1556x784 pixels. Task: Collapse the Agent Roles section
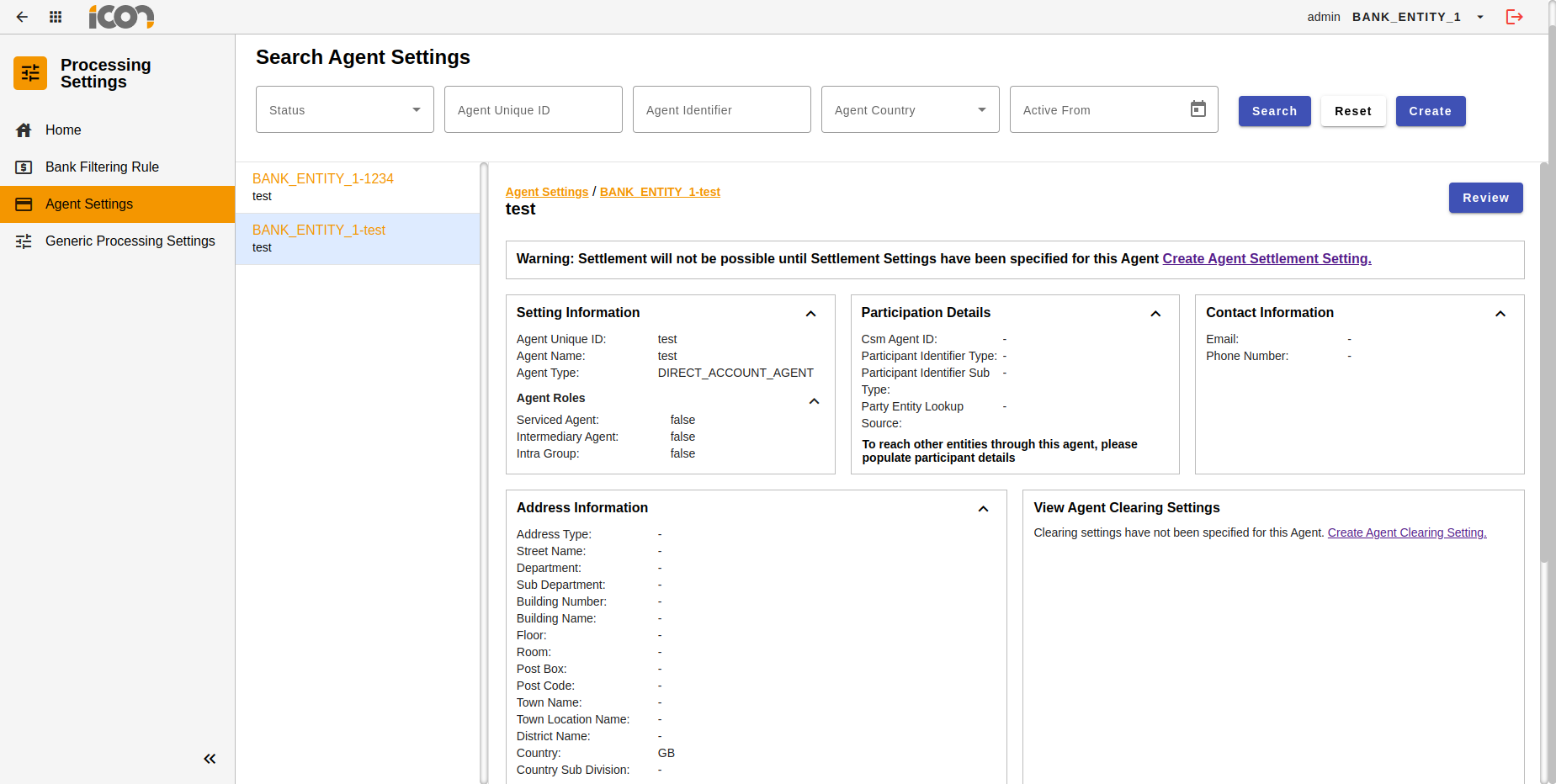[814, 401]
